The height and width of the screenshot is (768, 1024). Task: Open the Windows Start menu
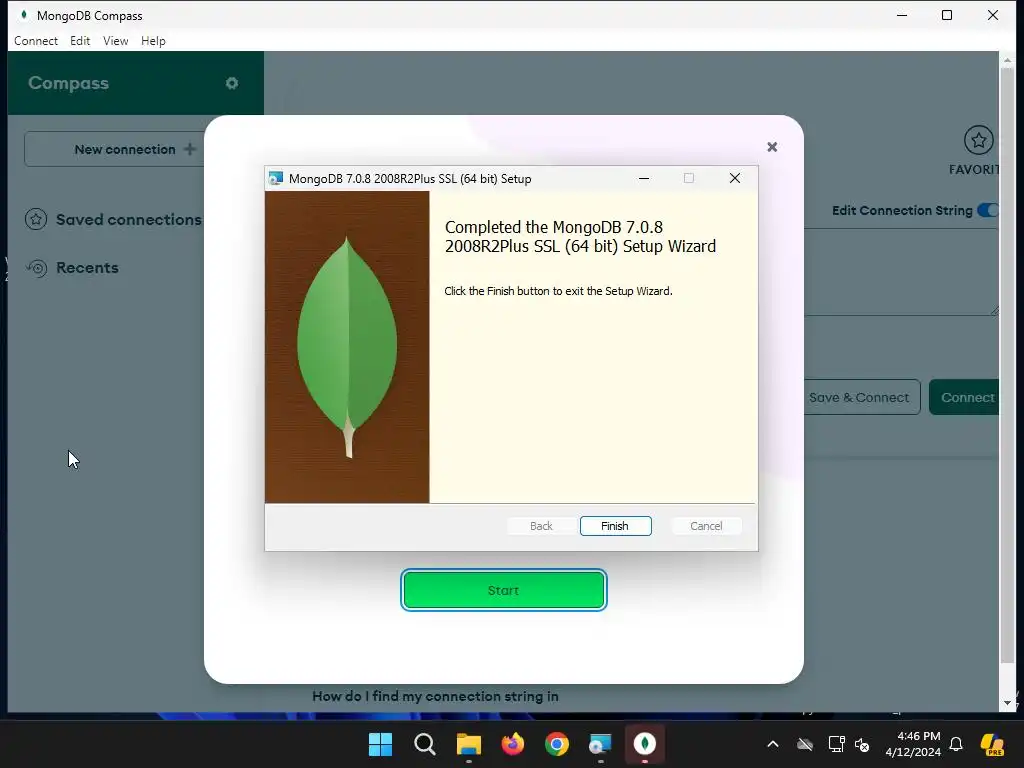coord(380,744)
